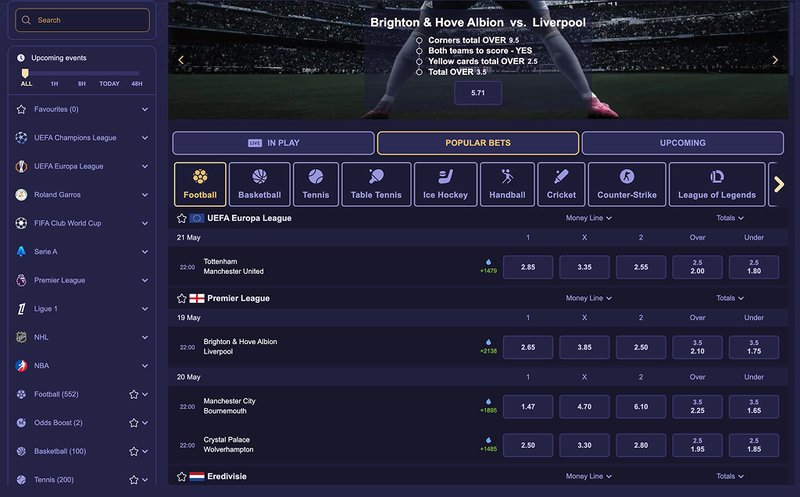Viewport: 800px width, 497px height.
Task: Open Money Line dropdown for Europa League
Action: pos(589,218)
